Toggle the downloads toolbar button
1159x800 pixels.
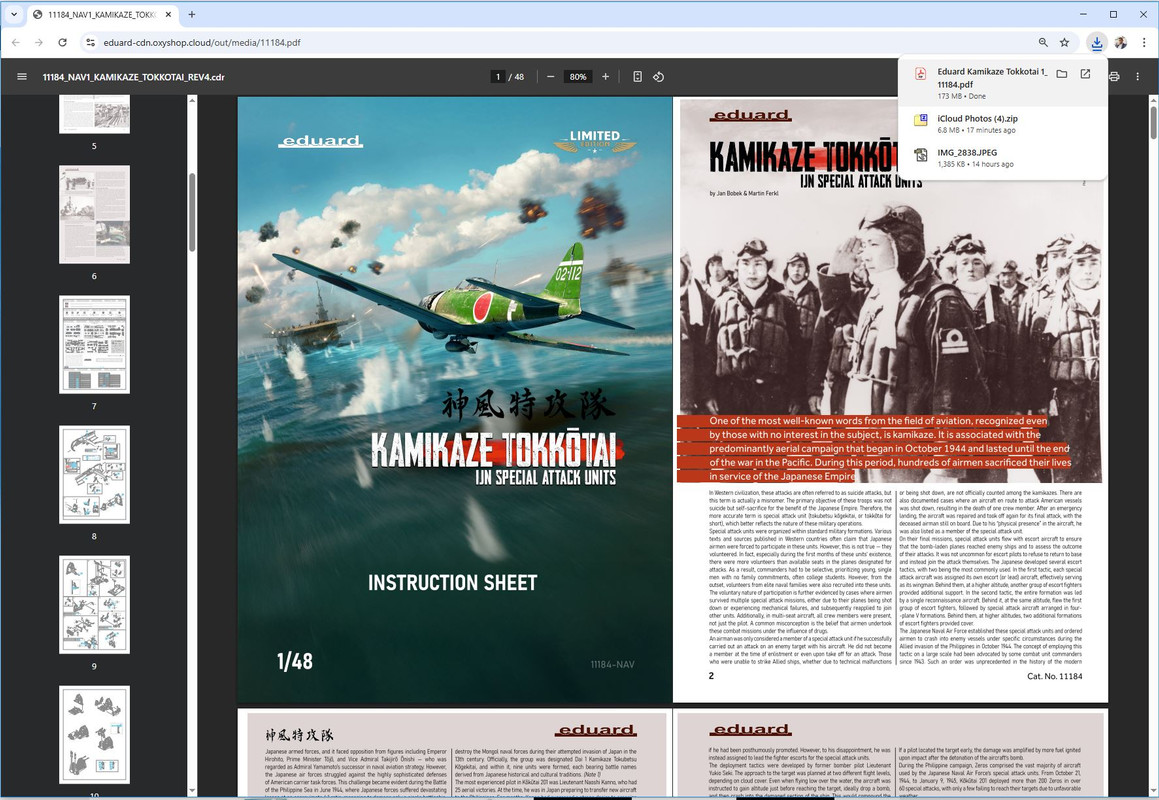(1096, 42)
